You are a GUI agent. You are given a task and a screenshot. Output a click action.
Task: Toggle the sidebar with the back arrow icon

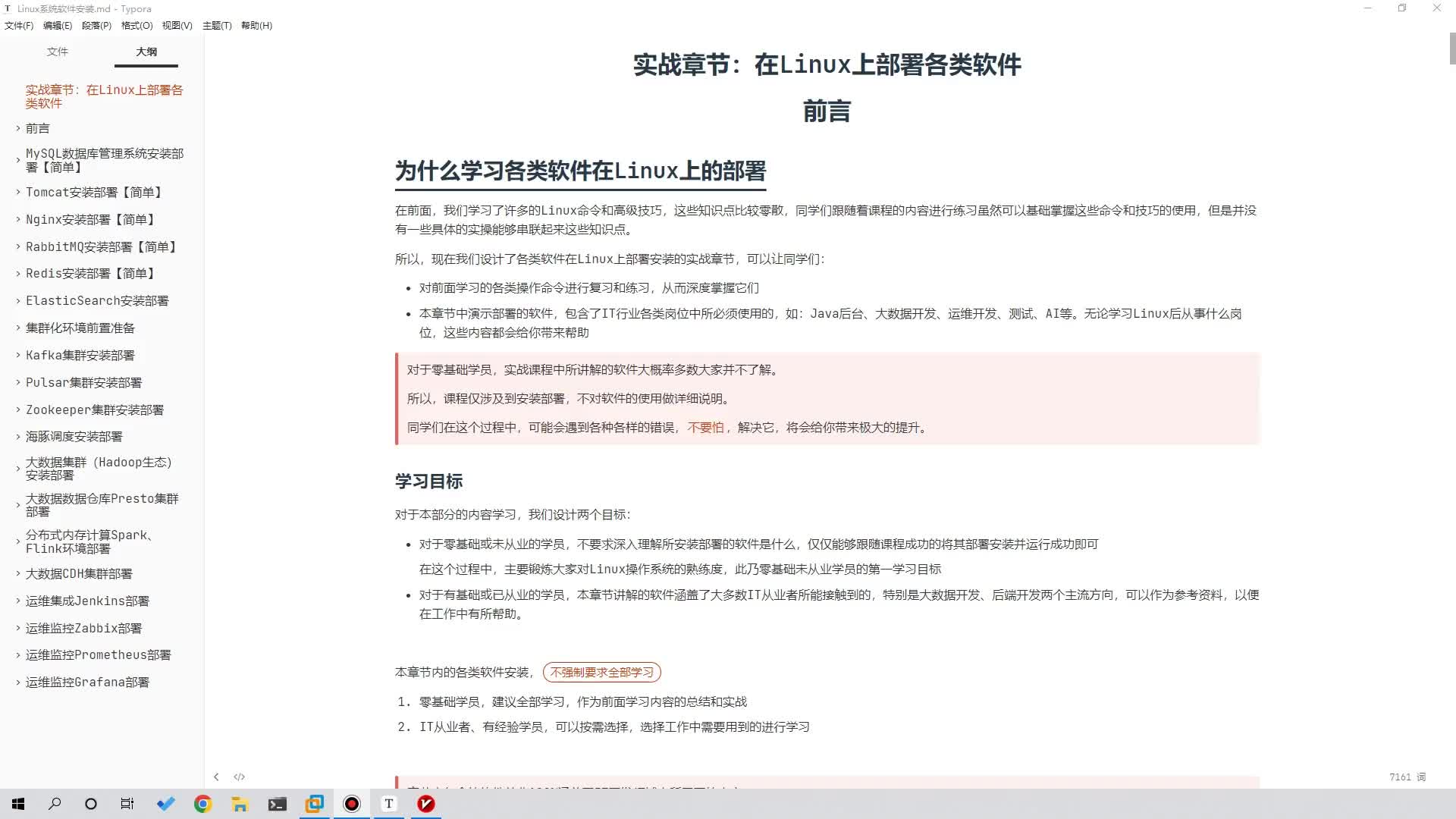point(216,777)
